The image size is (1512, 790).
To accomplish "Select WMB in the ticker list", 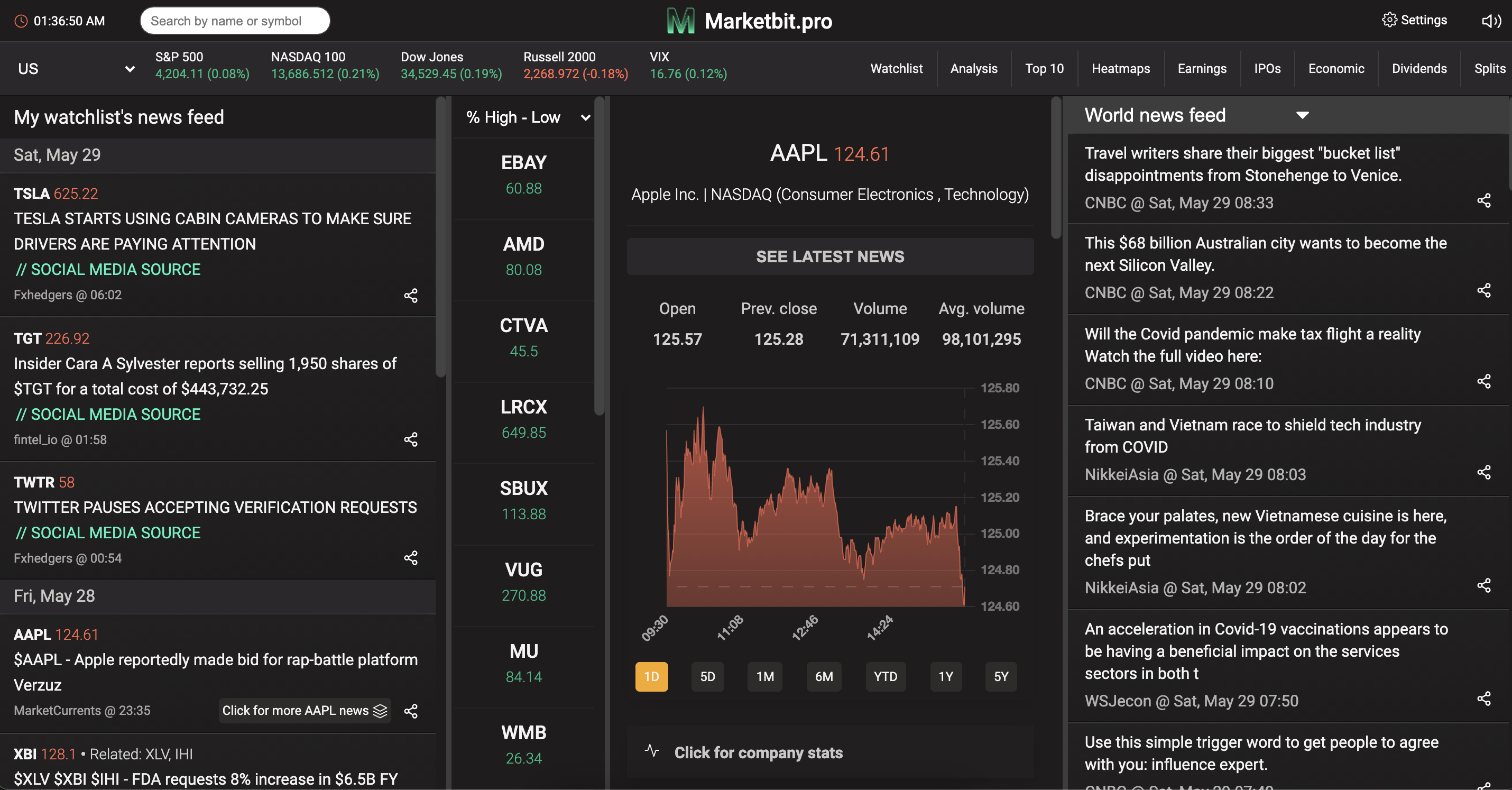I will point(523,746).
